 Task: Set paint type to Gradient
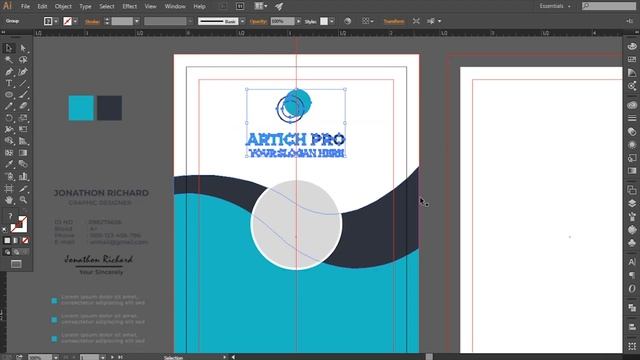point(16,240)
